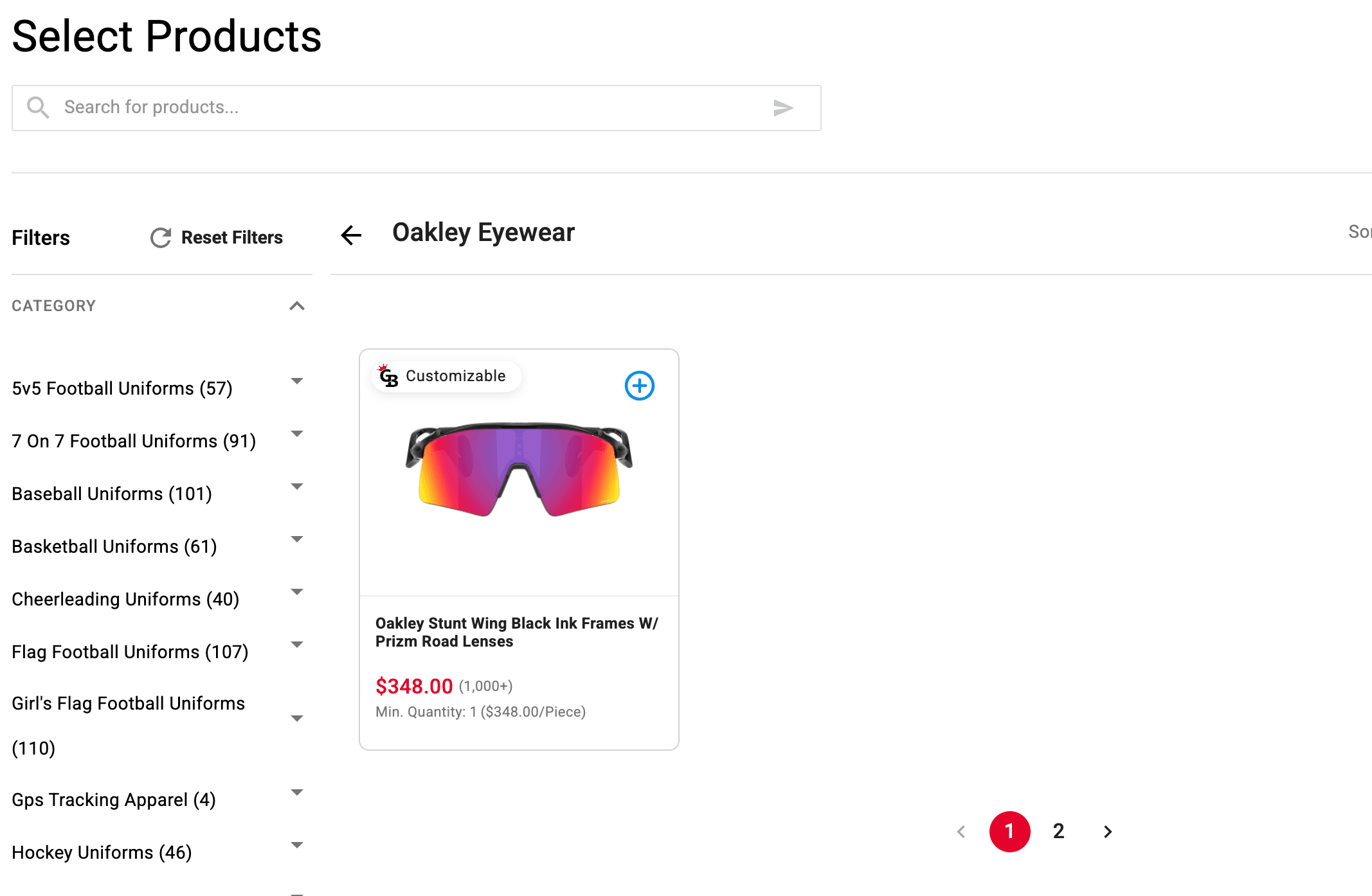Click the Search for products field

pos(411,107)
